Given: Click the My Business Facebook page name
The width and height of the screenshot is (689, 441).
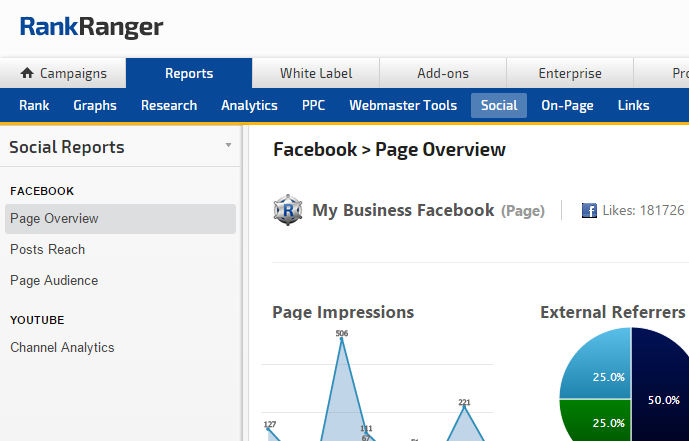Looking at the screenshot, I should coord(403,210).
